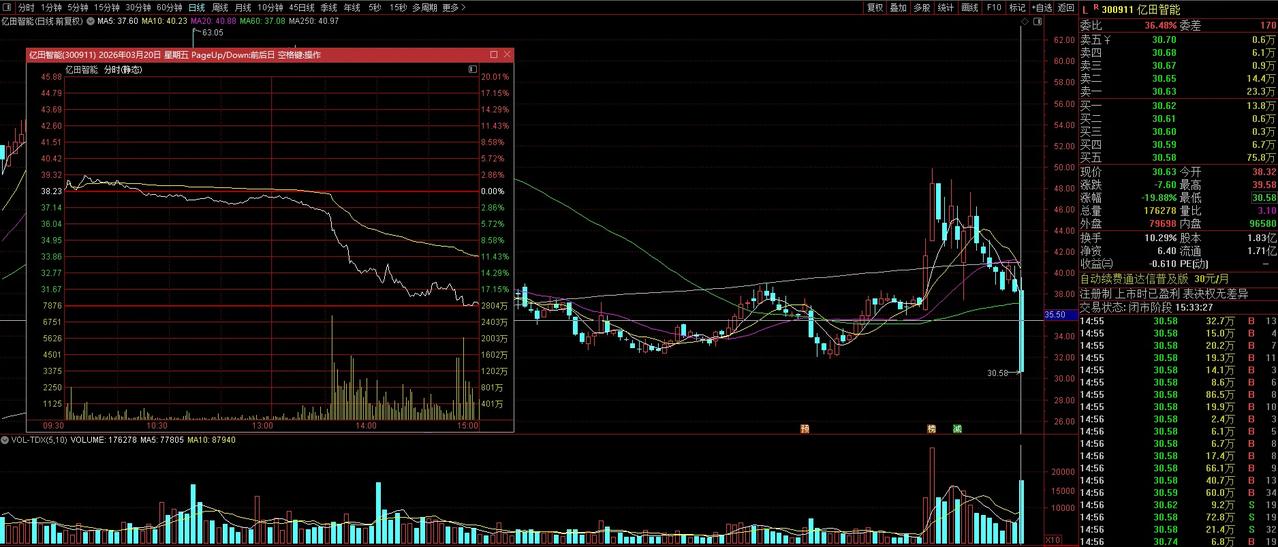Click the 总量 176270 value
The image size is (1278, 547).
click(1158, 211)
